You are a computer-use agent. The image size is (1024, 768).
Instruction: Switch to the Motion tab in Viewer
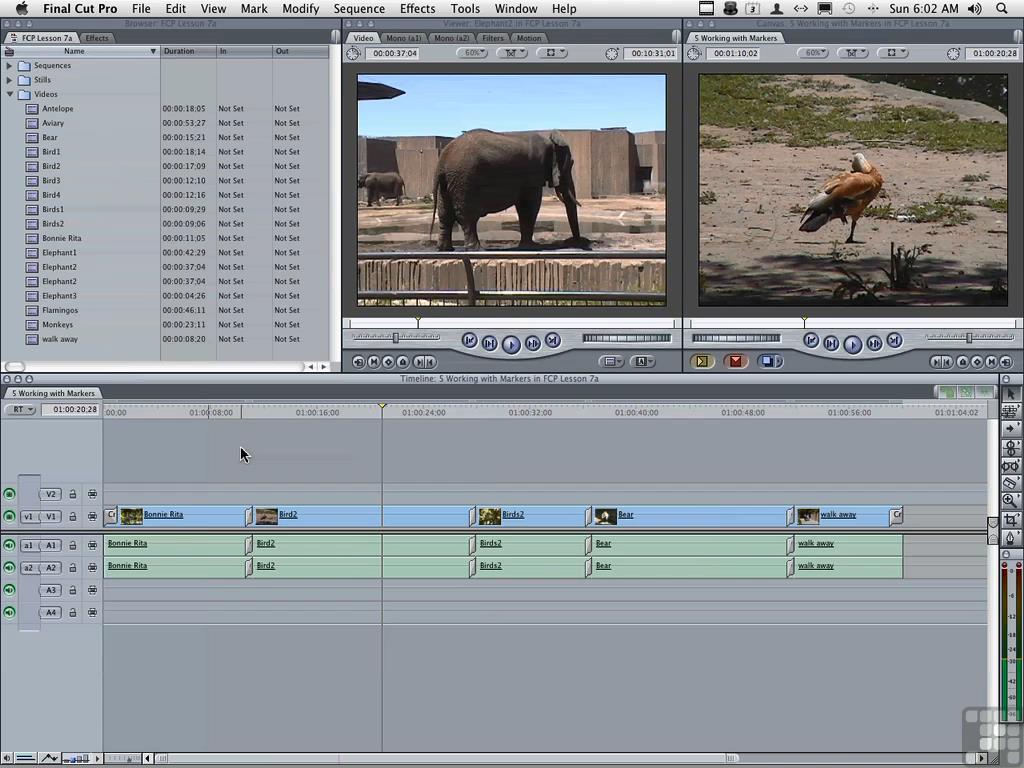529,38
